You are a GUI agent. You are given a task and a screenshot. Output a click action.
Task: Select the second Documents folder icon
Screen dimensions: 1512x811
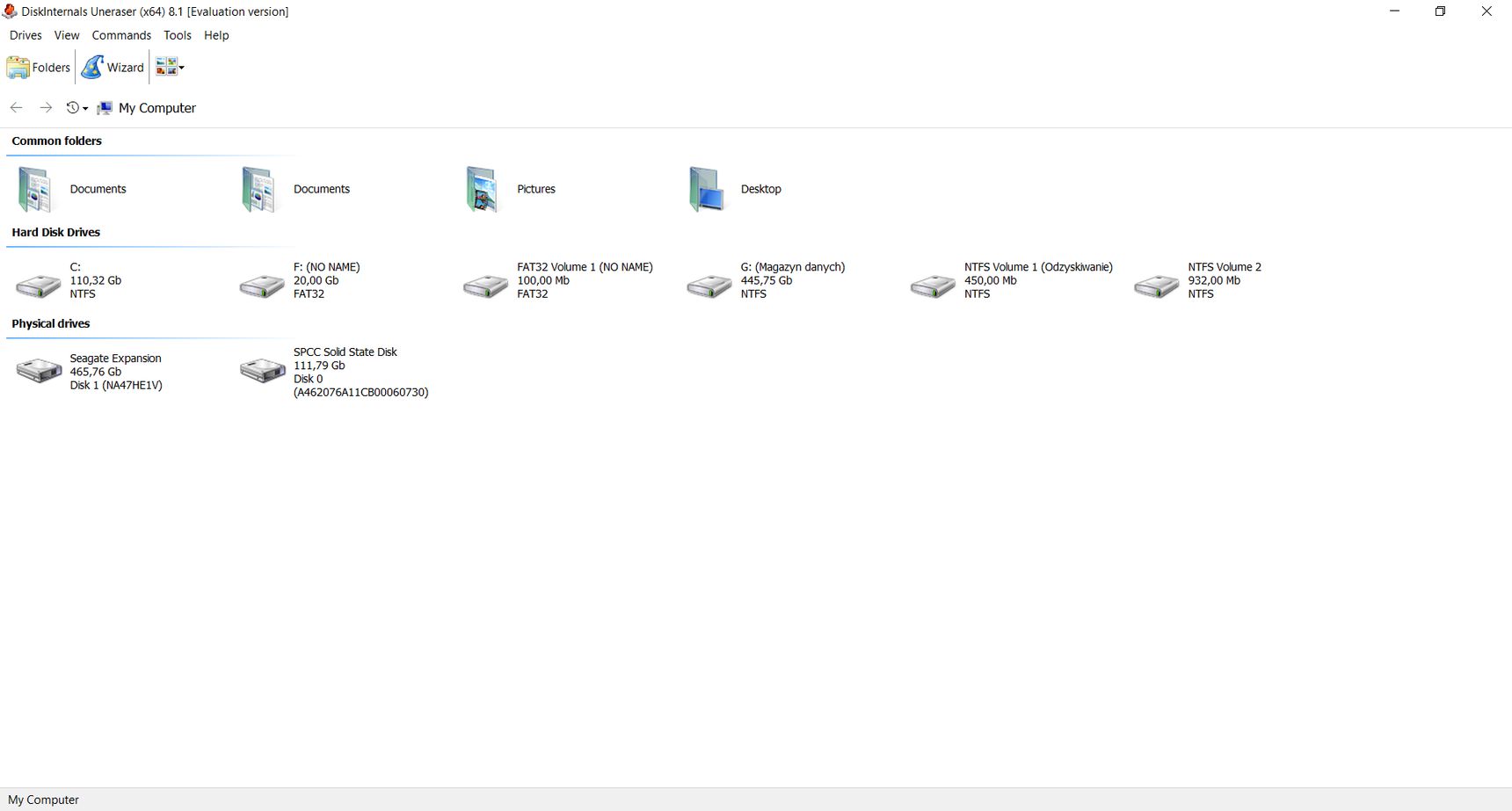click(258, 189)
